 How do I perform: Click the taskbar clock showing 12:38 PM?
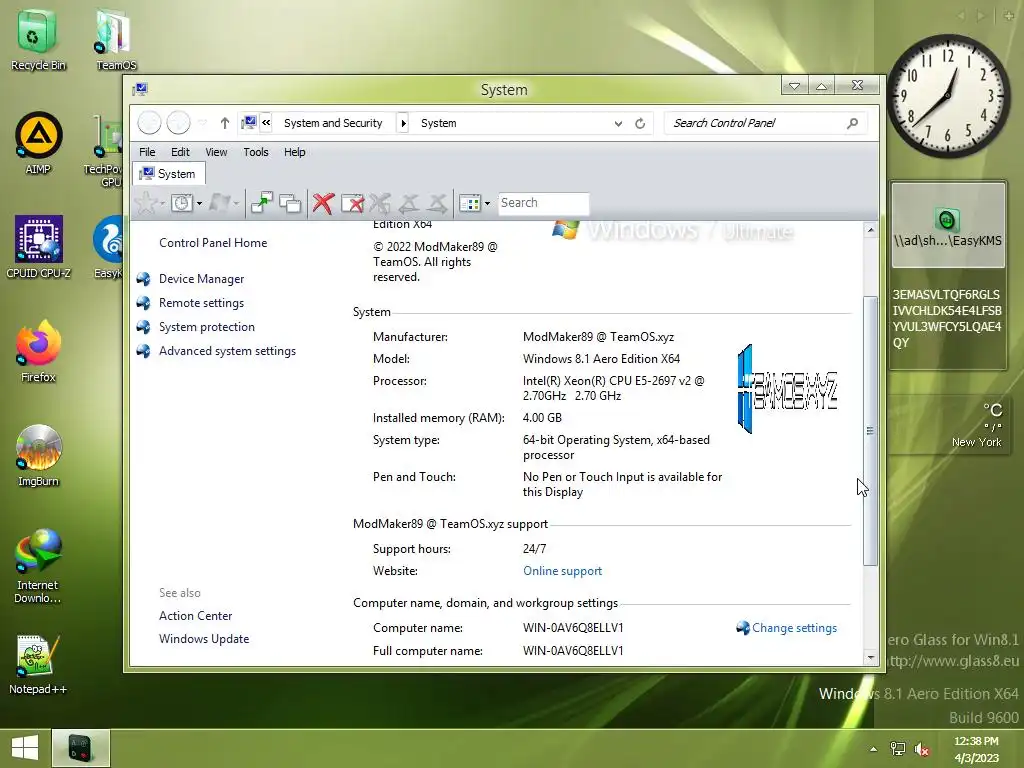[x=976, y=749]
